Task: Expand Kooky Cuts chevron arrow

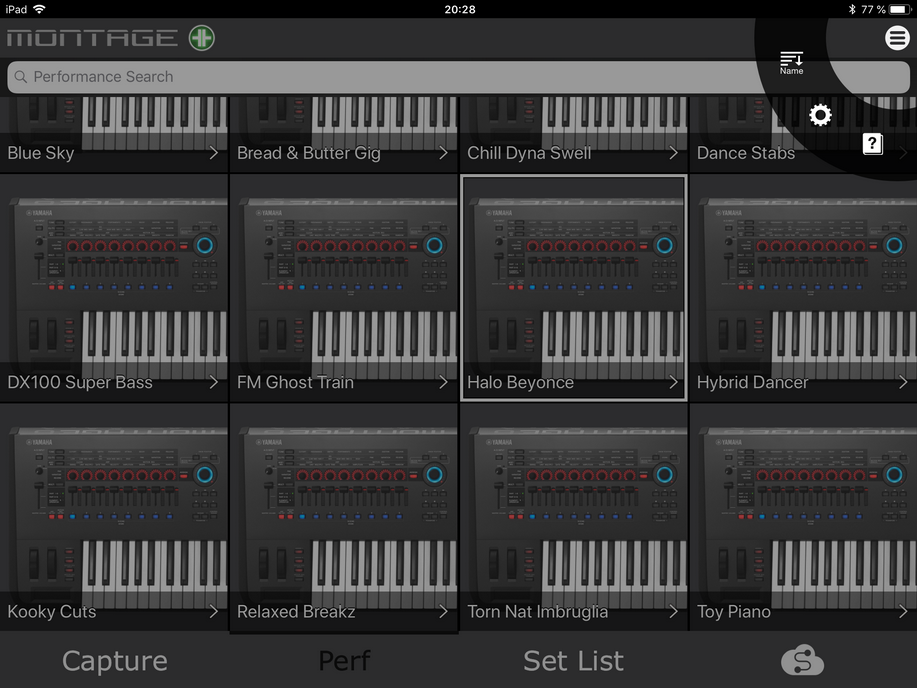Action: click(213, 611)
